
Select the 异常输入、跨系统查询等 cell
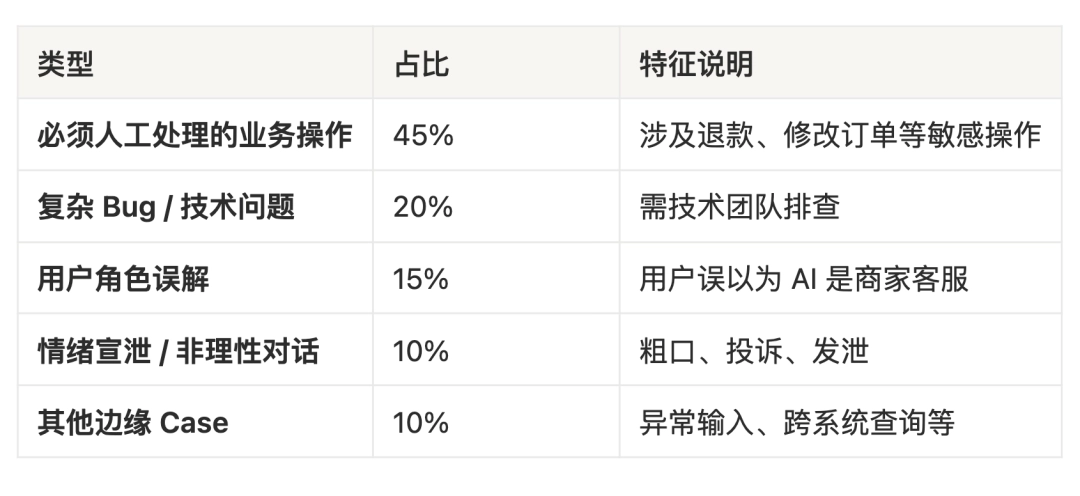click(x=797, y=422)
